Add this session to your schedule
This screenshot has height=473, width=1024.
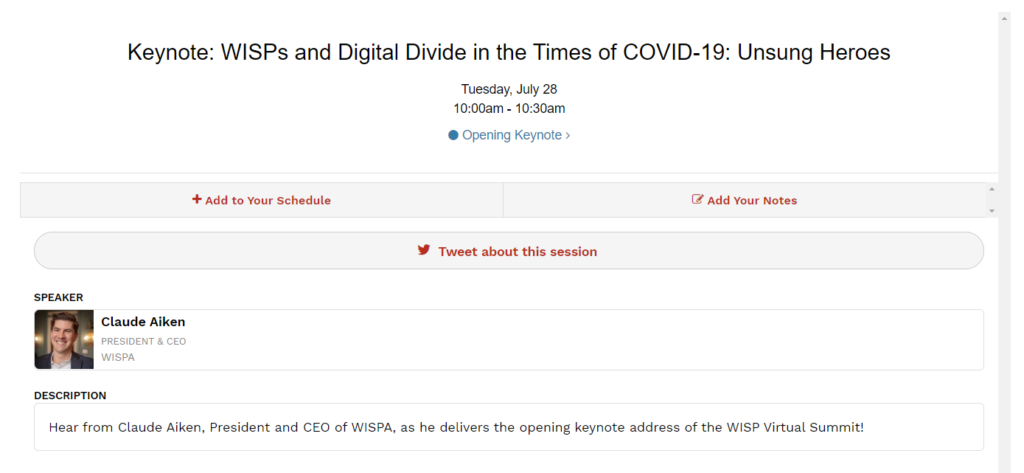point(261,200)
